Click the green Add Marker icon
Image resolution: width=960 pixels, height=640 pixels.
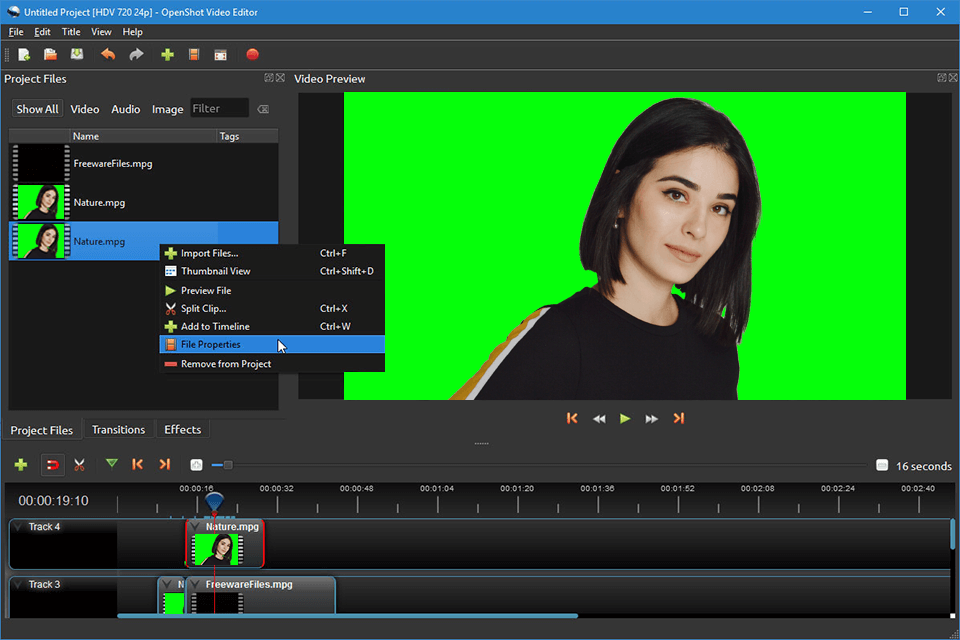111,464
